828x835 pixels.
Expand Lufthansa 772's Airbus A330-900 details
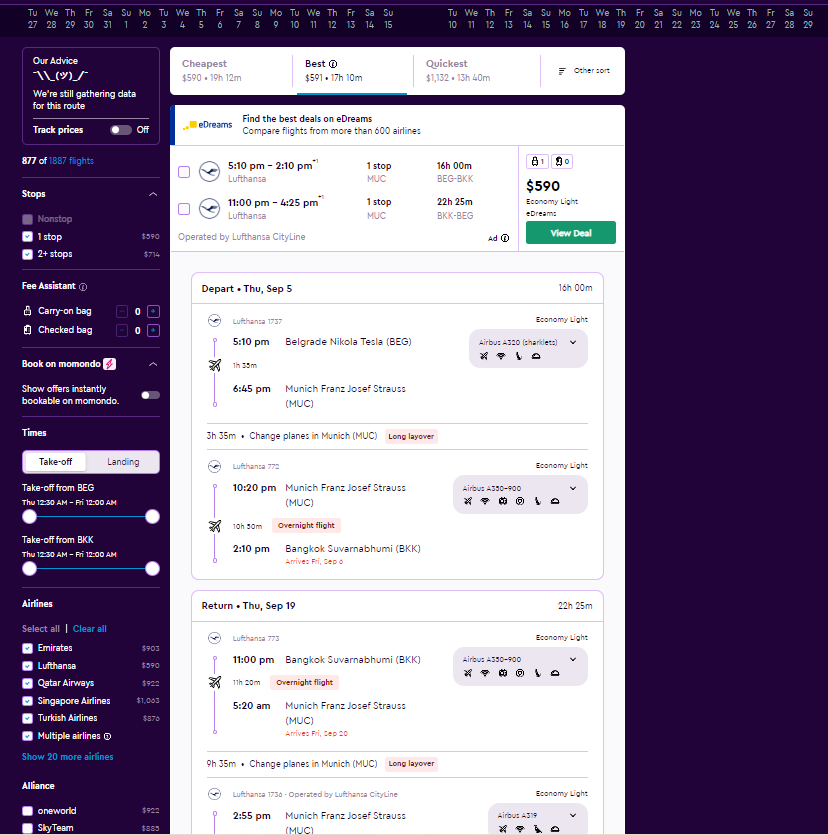(573, 488)
